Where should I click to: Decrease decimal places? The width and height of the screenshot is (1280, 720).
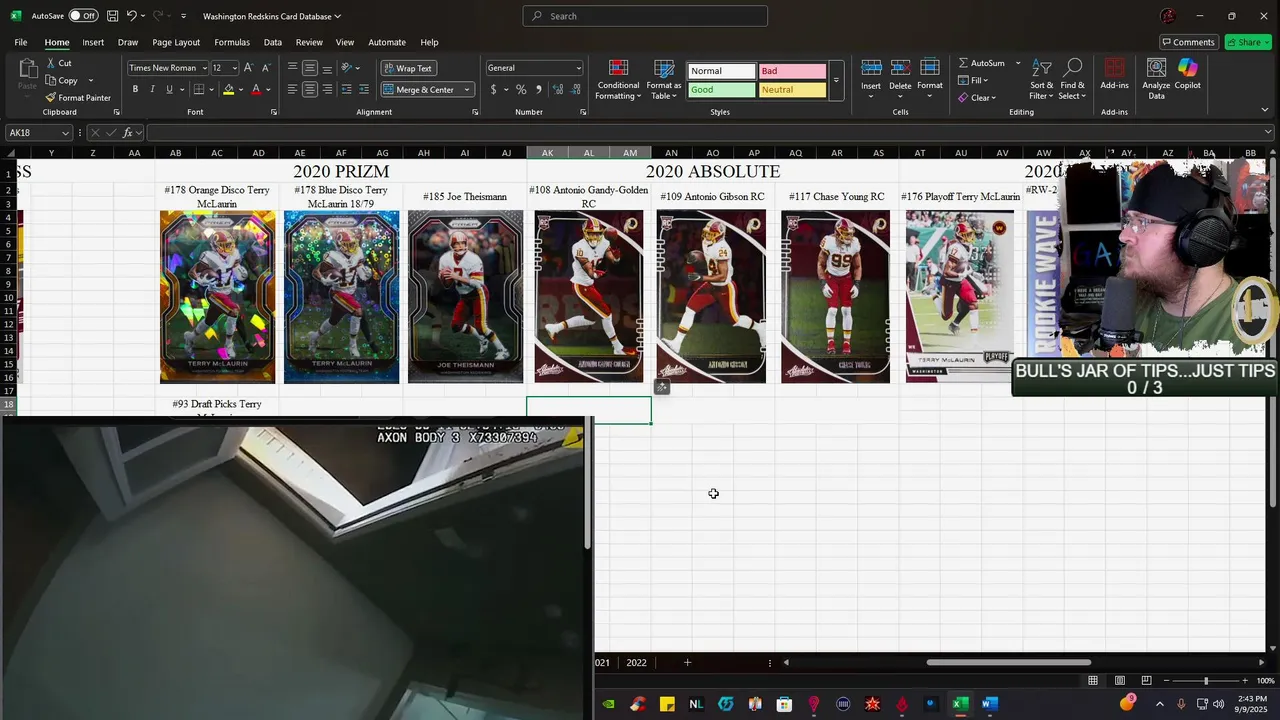click(577, 89)
